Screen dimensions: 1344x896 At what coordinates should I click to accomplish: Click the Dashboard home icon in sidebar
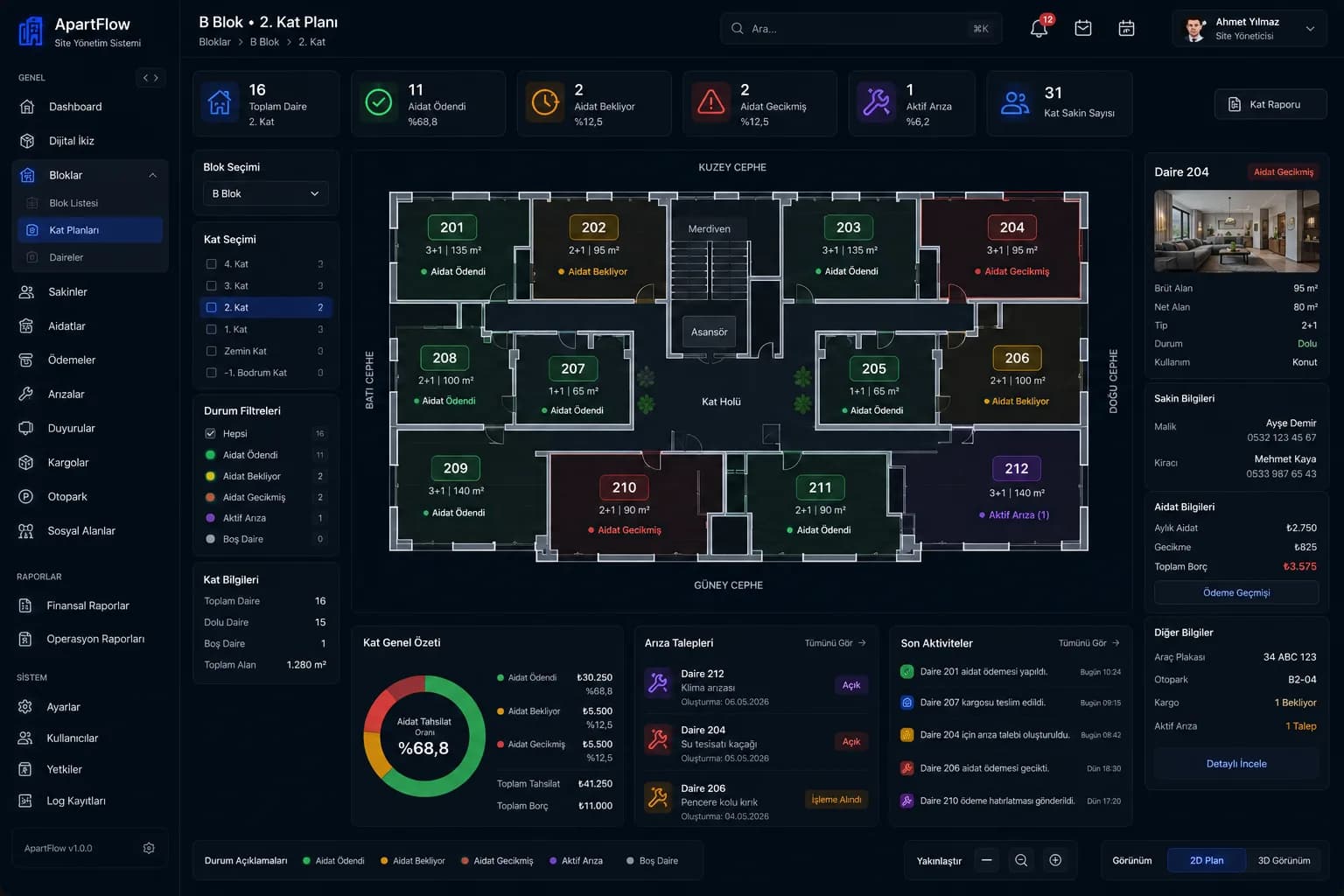[27, 107]
